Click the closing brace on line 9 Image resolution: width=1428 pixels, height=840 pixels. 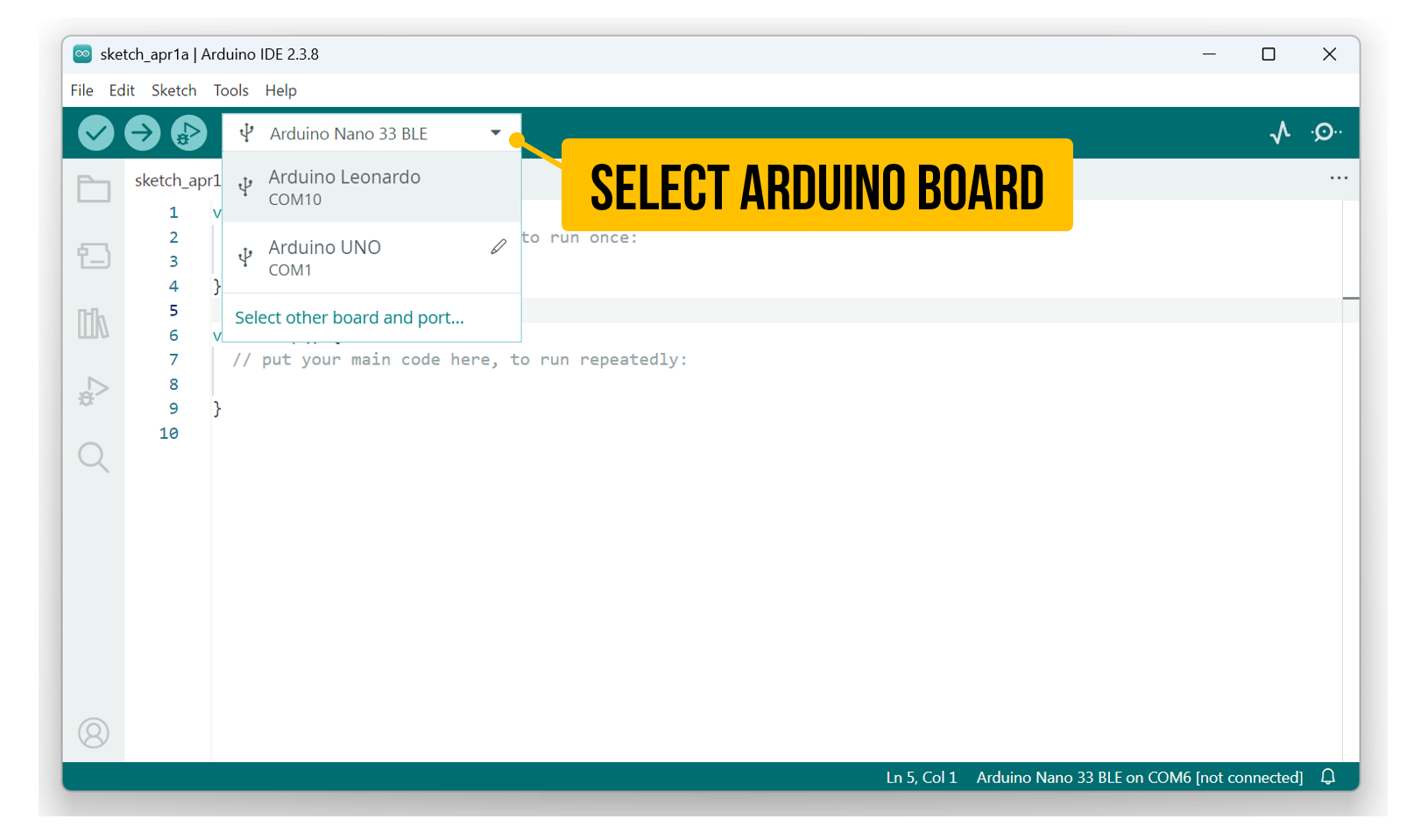pos(217,408)
